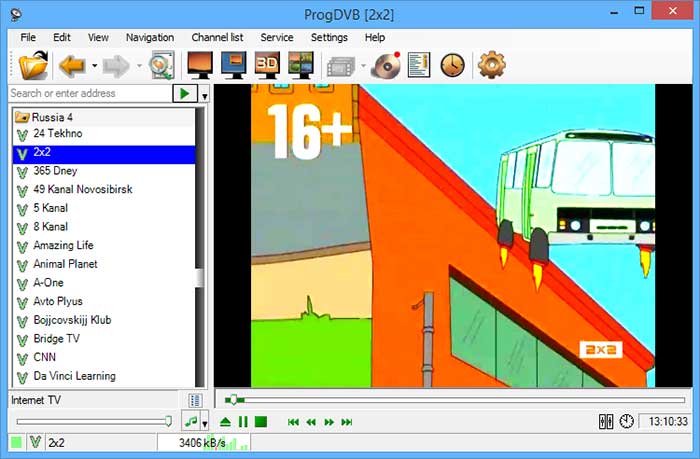
Task: Open the Channel list menu
Action: 217,38
